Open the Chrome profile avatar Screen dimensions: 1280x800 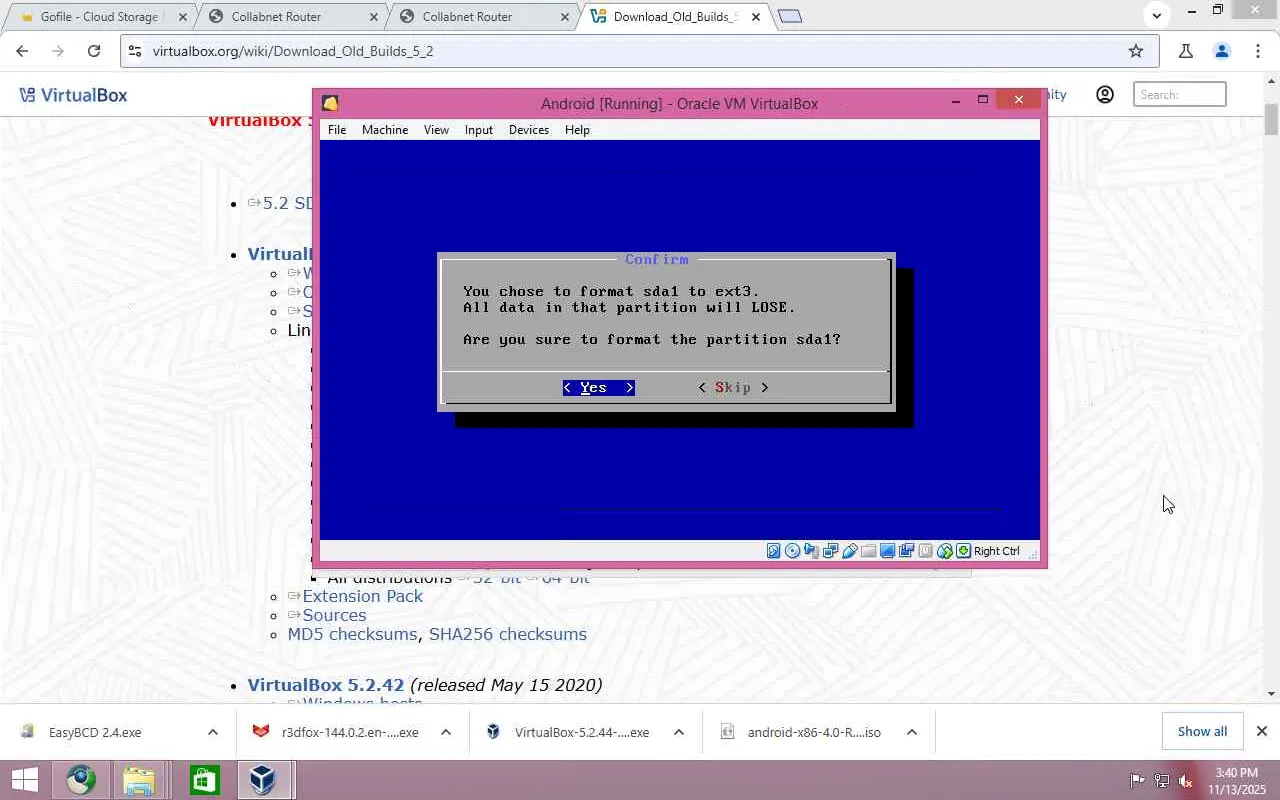coord(1221,51)
